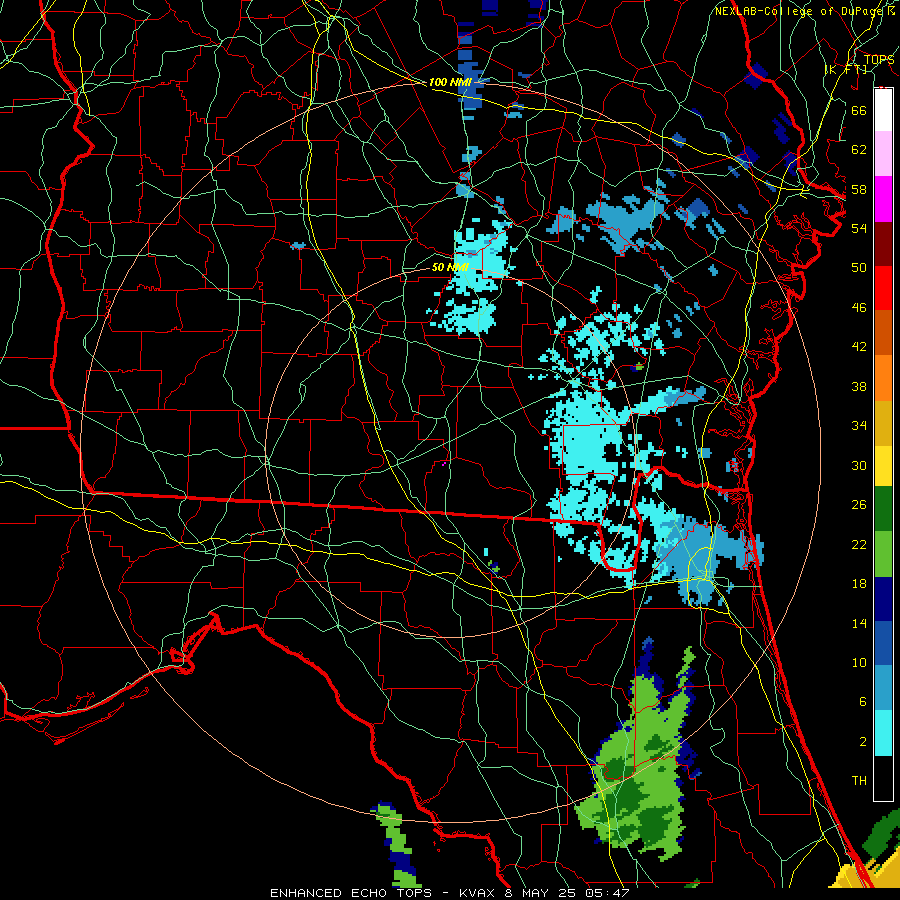The image size is (900, 900).
Task: Select the '34' legend value
Action: point(859,425)
